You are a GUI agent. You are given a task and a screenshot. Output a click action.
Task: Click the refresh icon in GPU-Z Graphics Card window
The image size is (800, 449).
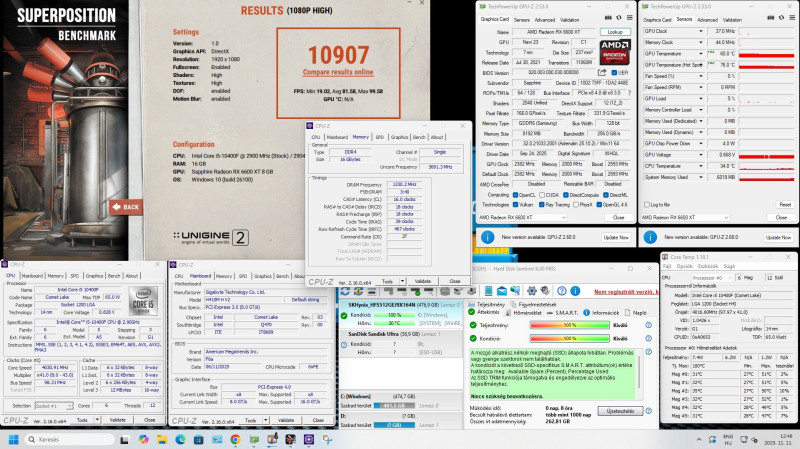coord(619,18)
